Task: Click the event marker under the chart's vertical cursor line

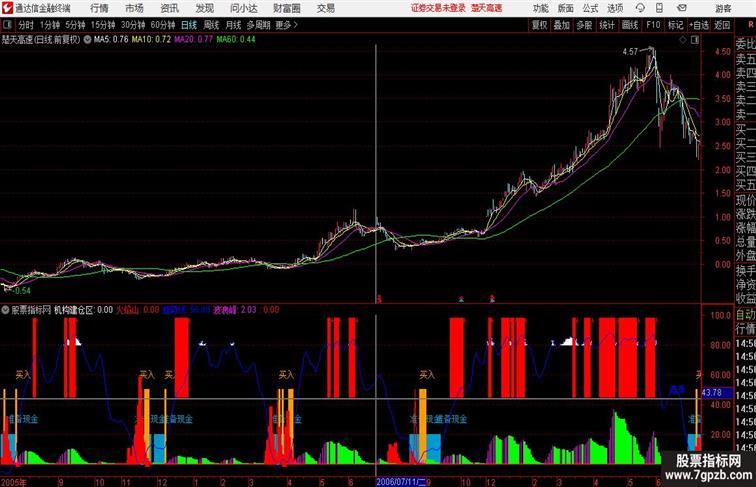Action: 379,299
